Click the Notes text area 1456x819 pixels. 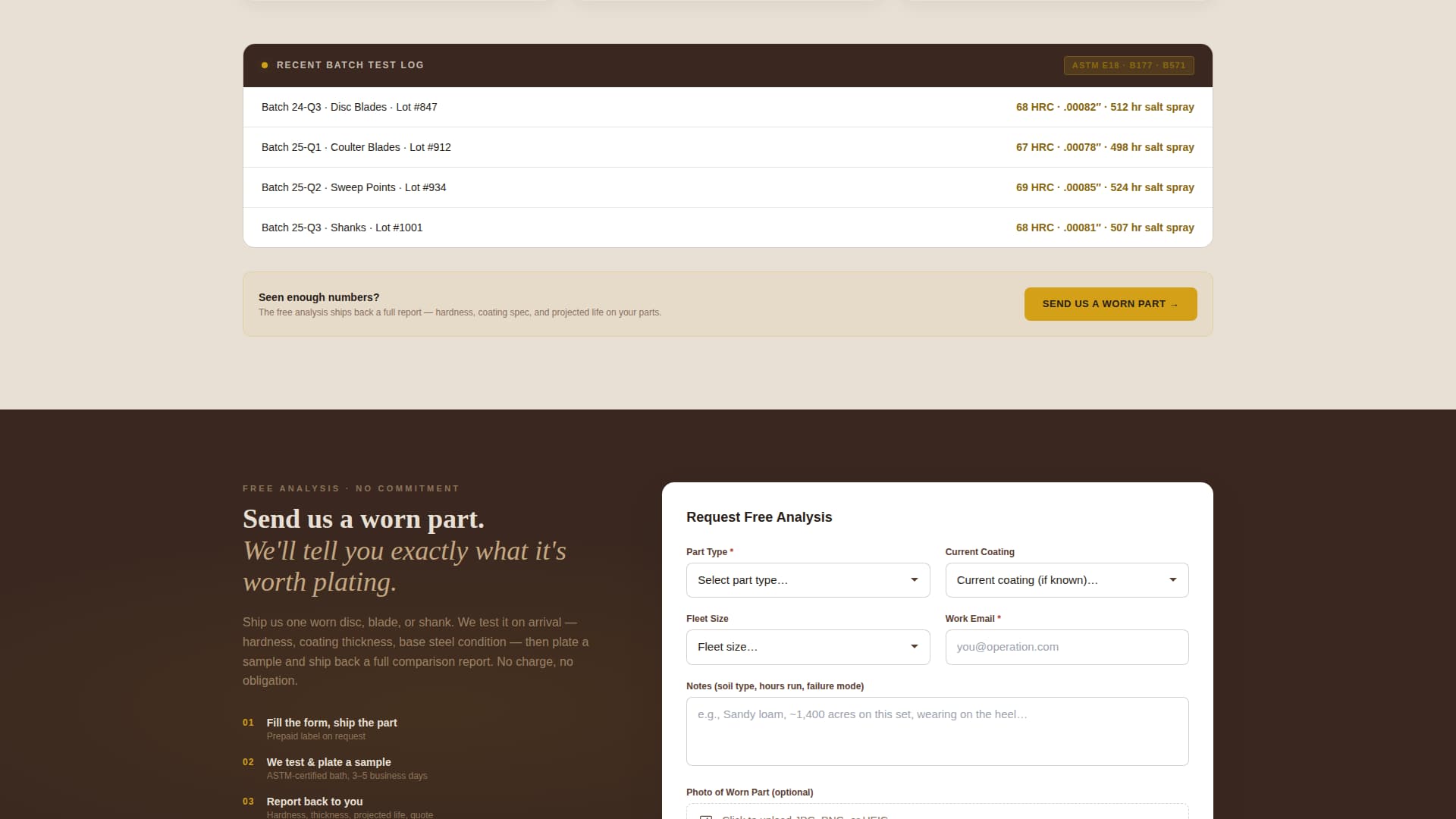tap(937, 731)
